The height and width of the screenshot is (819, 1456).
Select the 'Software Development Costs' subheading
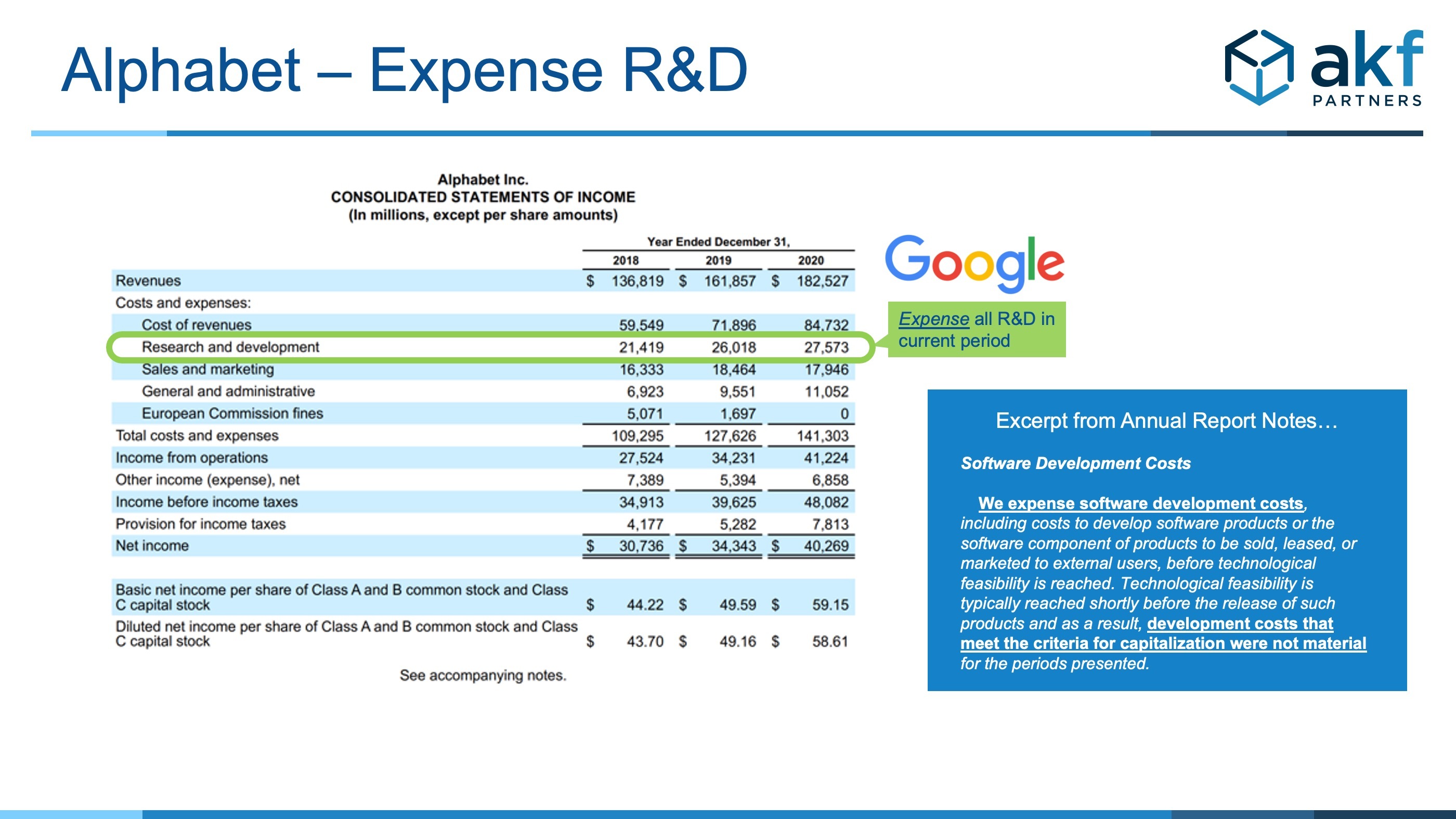pyautogui.click(x=1075, y=463)
